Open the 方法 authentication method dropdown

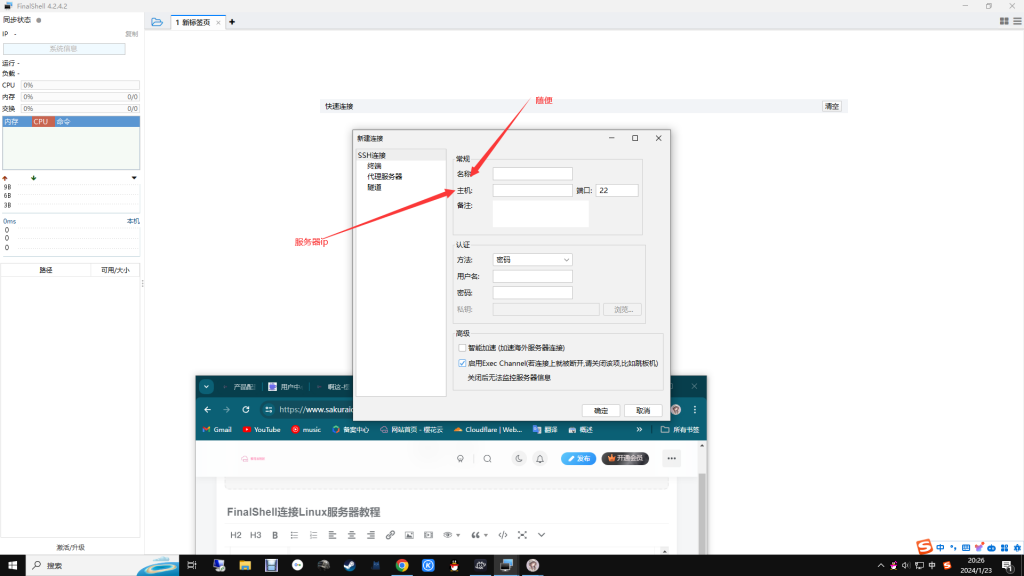tap(532, 260)
